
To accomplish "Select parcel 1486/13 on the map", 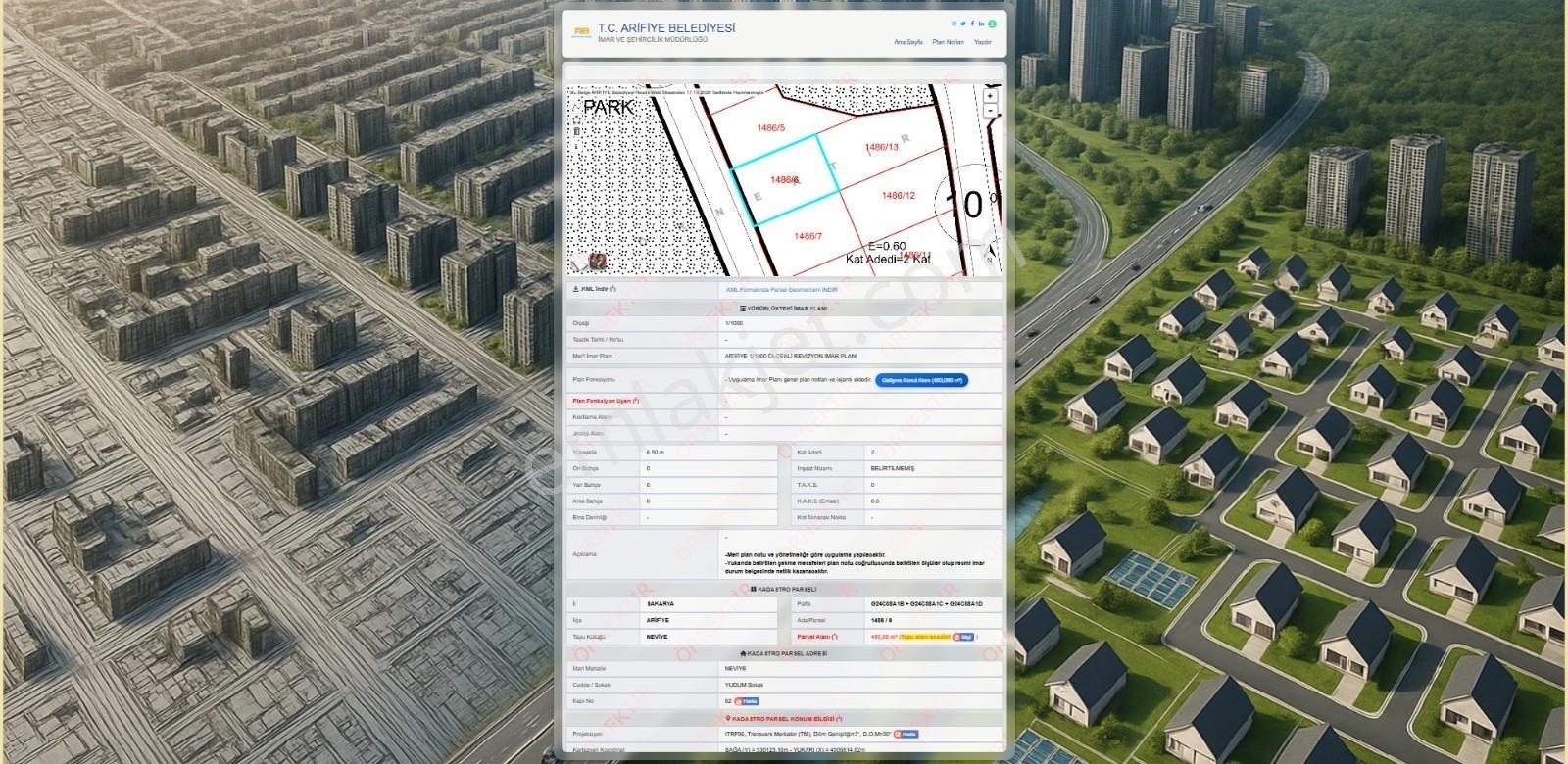I will click(882, 147).
